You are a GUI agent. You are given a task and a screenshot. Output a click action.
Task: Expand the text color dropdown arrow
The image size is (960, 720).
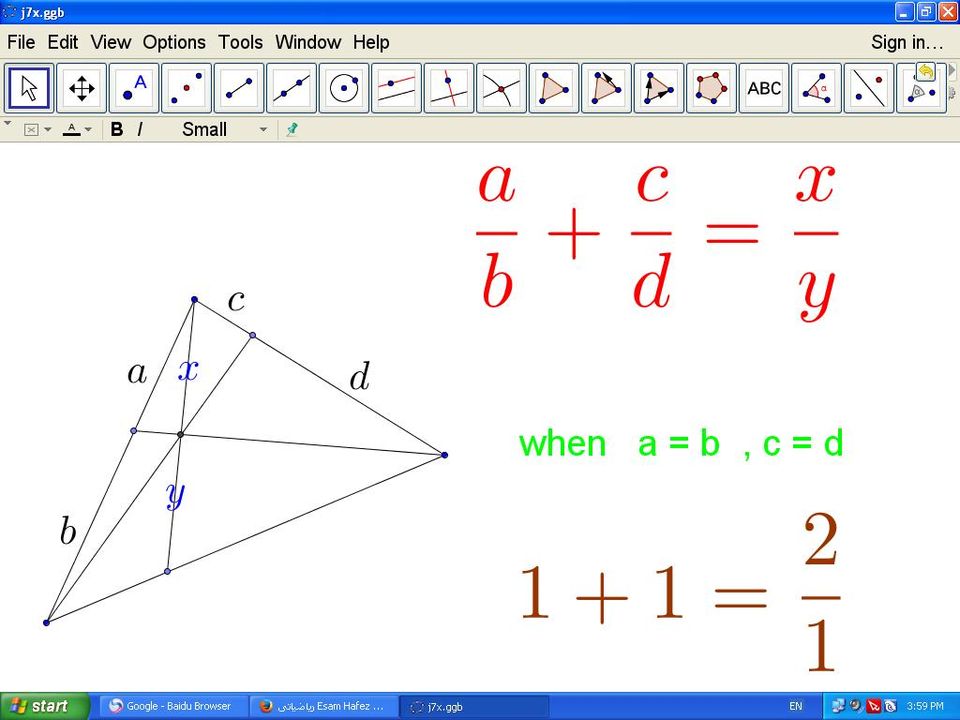tap(88, 130)
